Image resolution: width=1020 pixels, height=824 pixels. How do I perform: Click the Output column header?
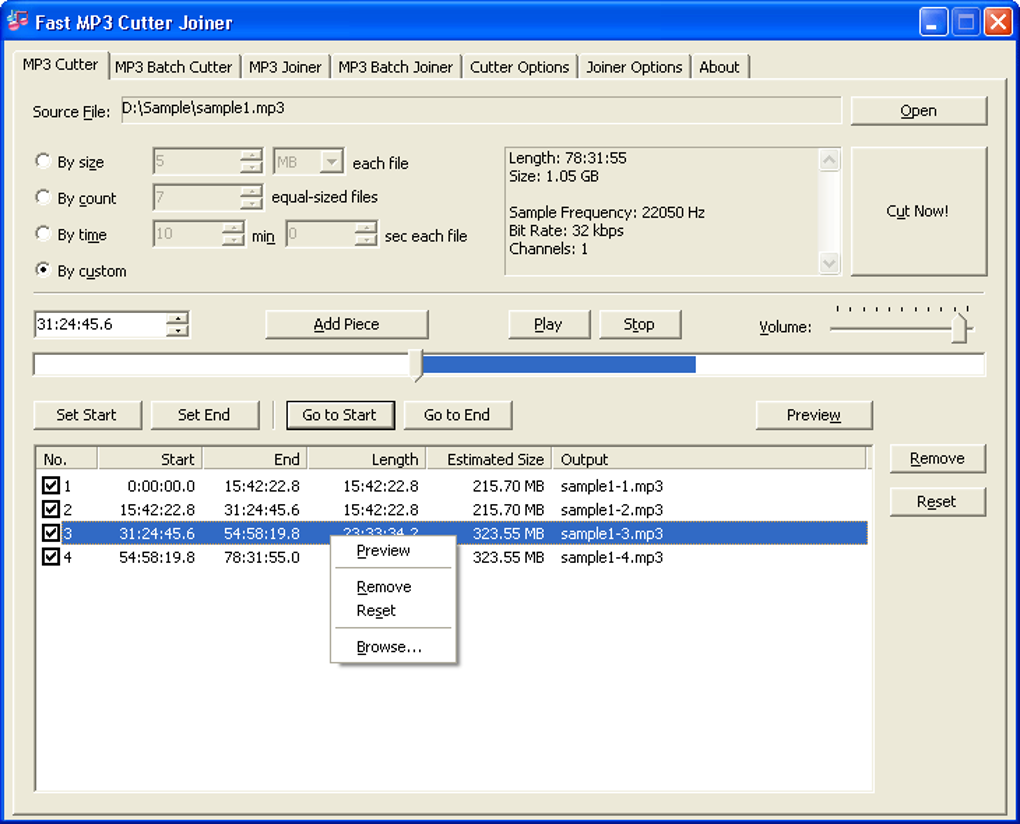710,459
